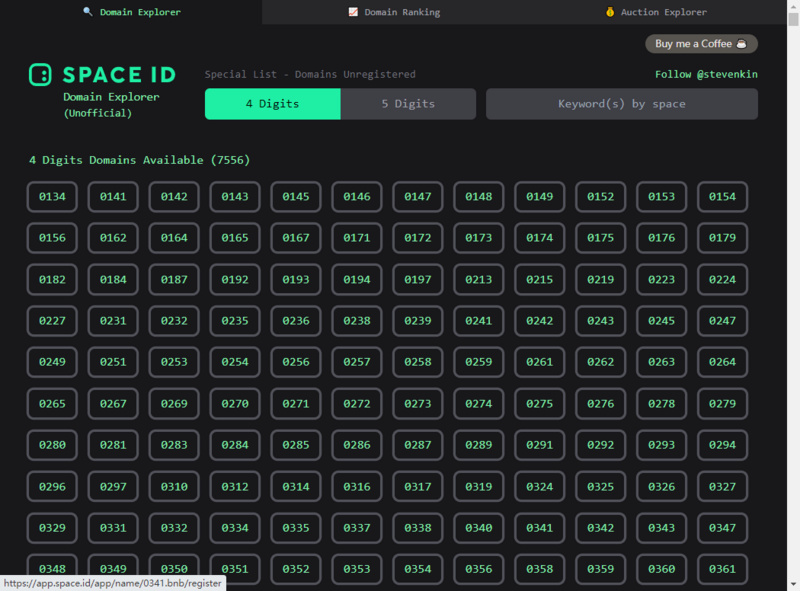
Task: Select domain 0134
Action: coord(51,196)
